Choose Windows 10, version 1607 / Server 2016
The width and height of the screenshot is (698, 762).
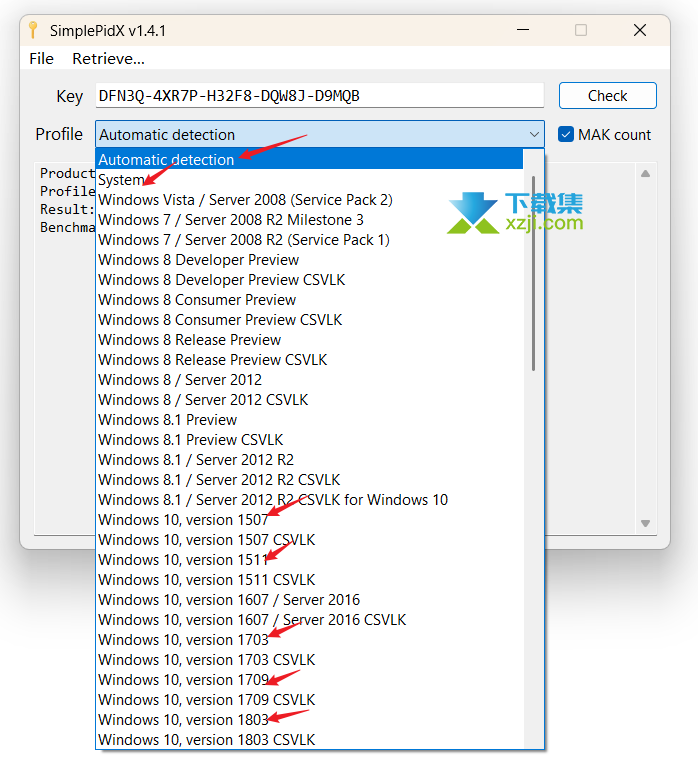tap(310, 599)
